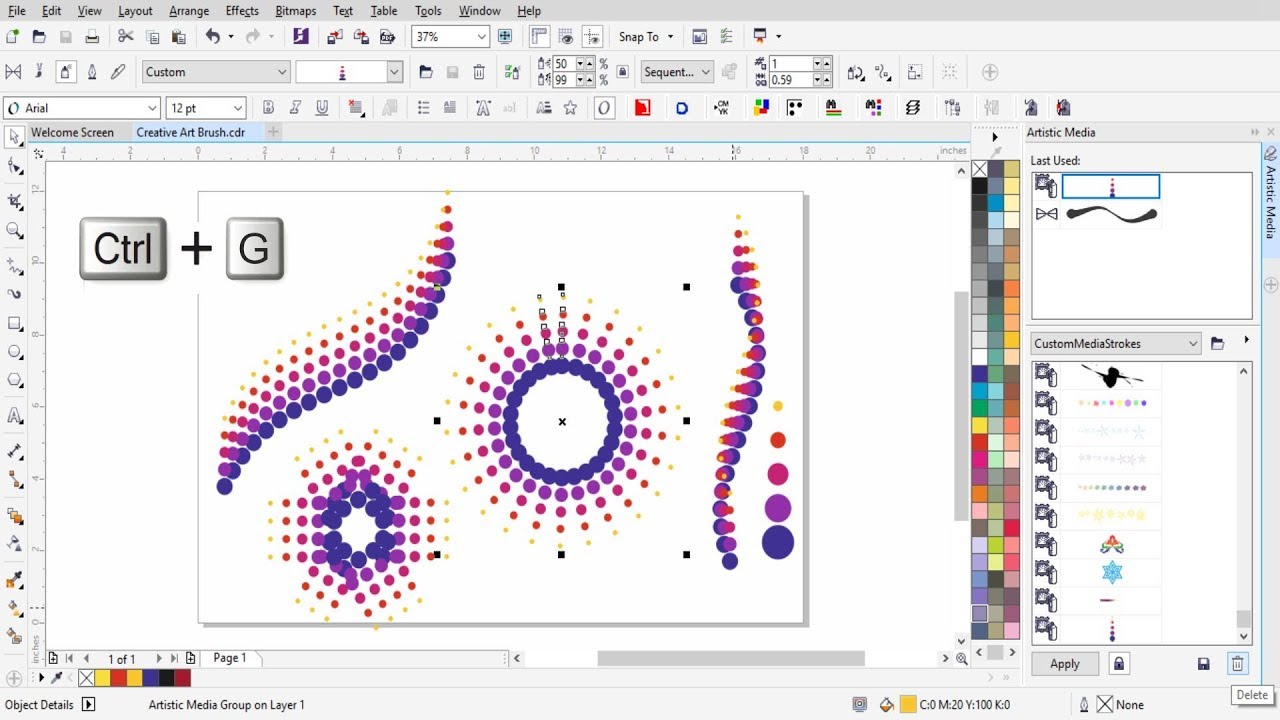Toggle Italic text formatting
The width and height of the screenshot is (1280, 720).
coord(295,108)
